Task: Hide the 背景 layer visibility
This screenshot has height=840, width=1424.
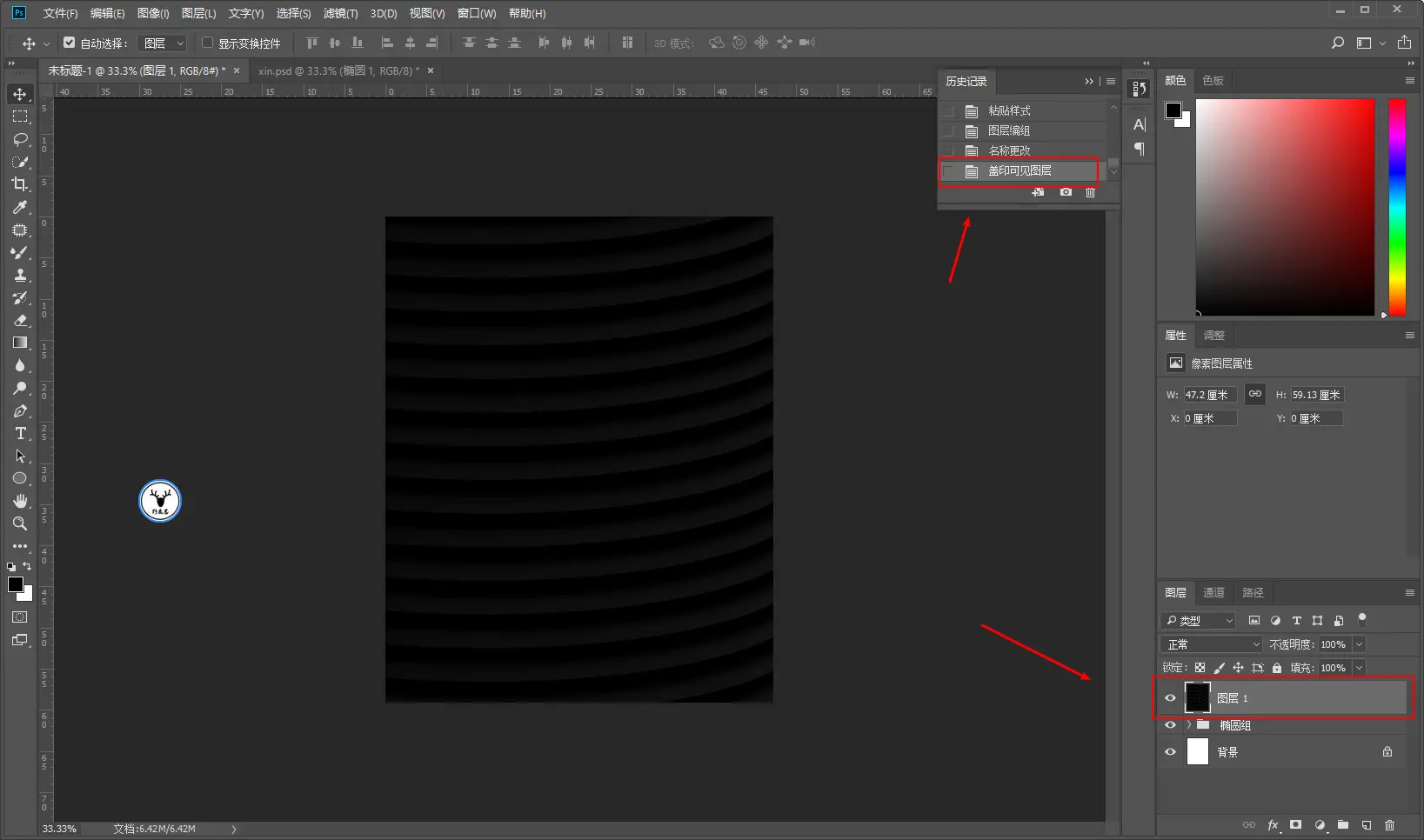Action: point(1170,752)
